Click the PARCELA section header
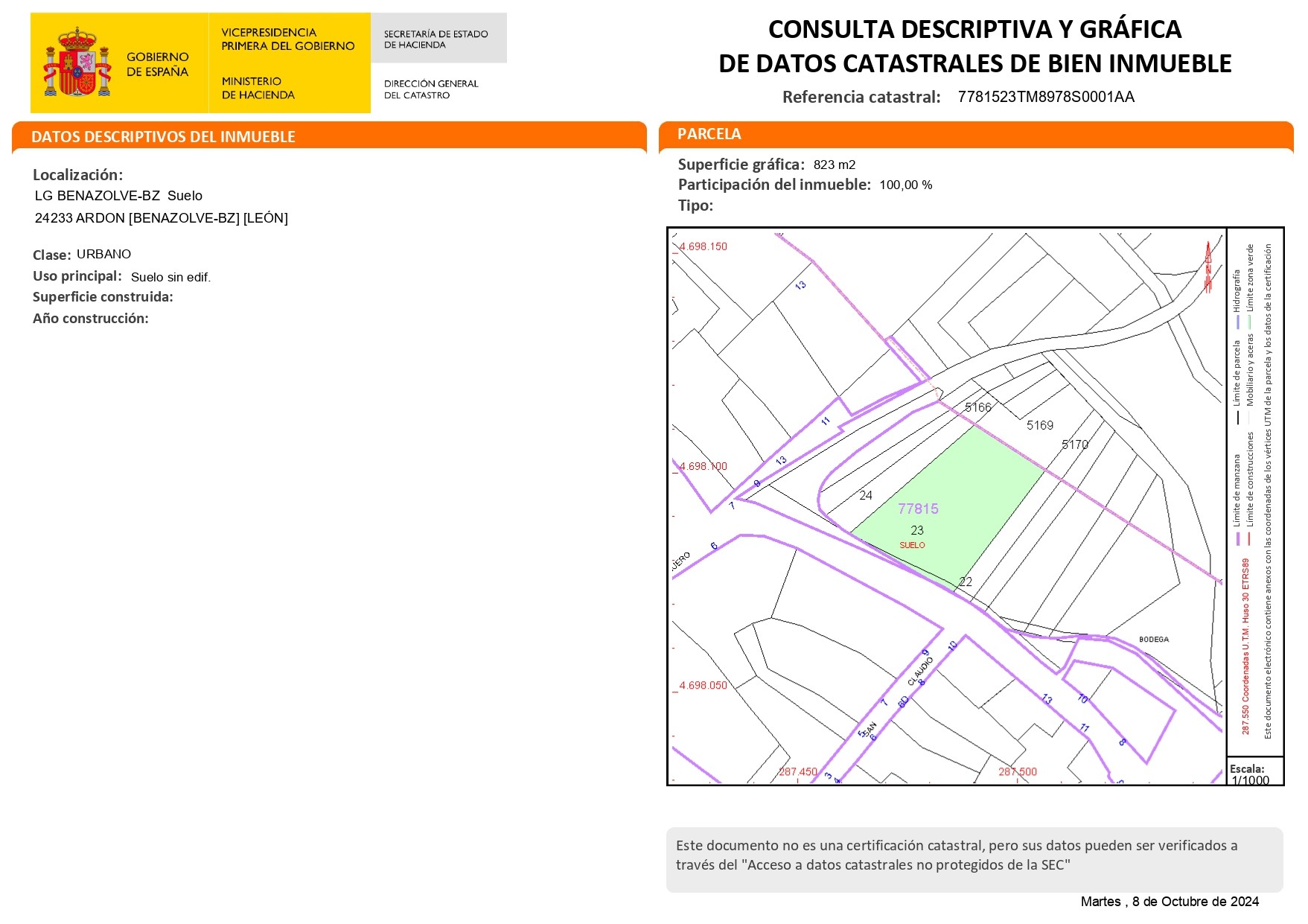 (709, 134)
